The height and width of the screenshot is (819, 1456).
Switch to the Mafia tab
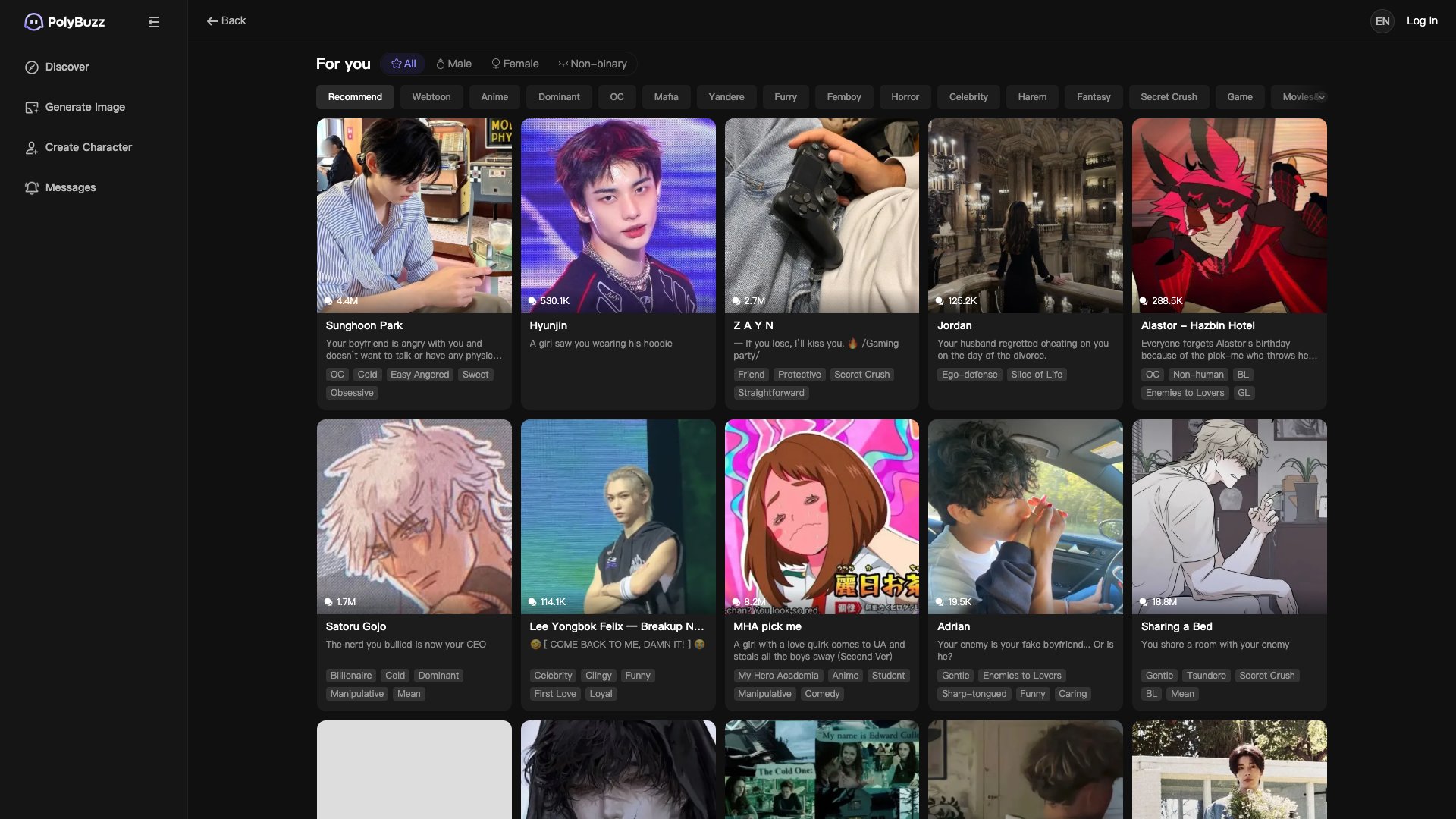(x=667, y=97)
